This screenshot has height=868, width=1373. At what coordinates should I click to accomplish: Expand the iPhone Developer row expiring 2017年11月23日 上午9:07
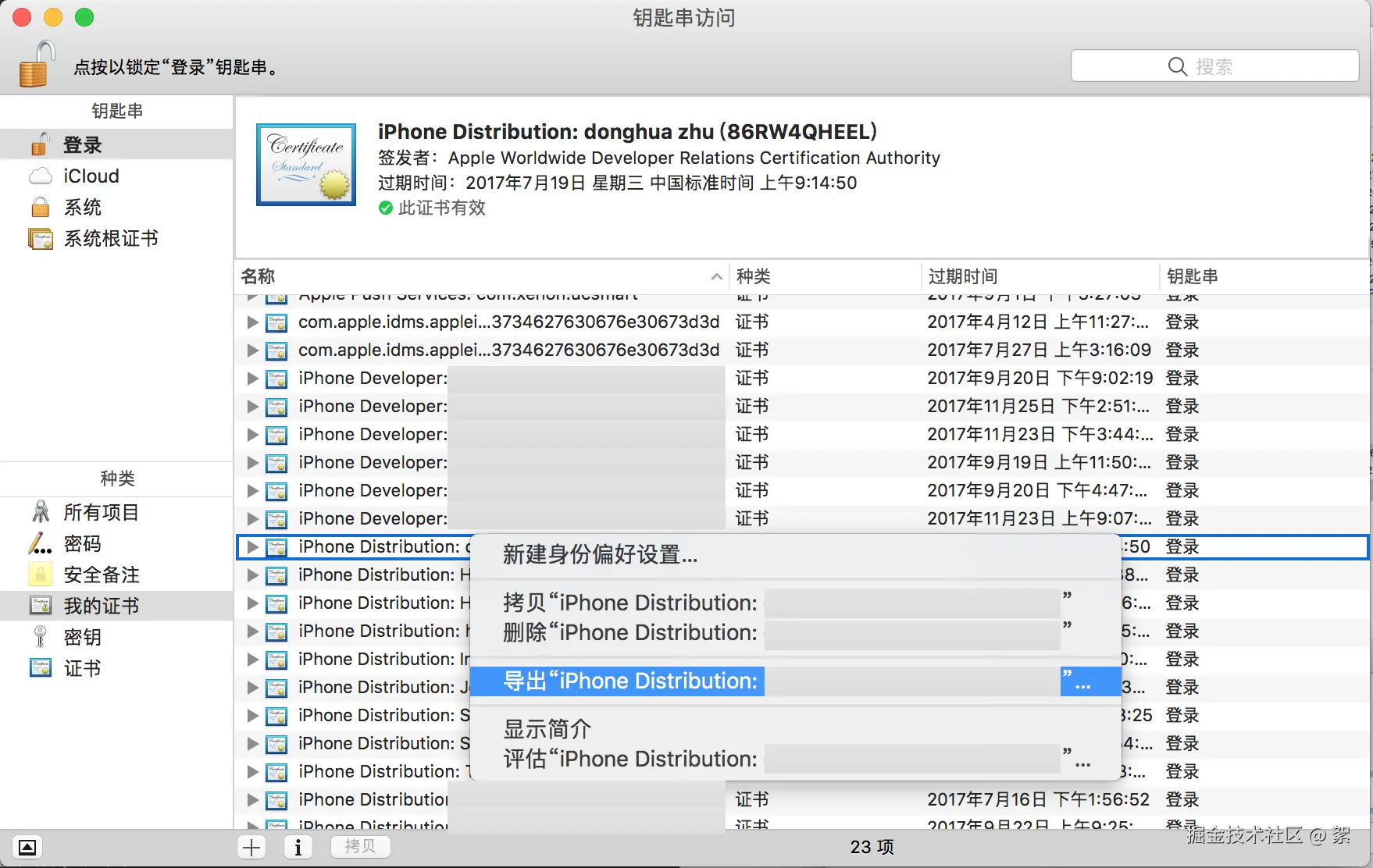point(252,519)
